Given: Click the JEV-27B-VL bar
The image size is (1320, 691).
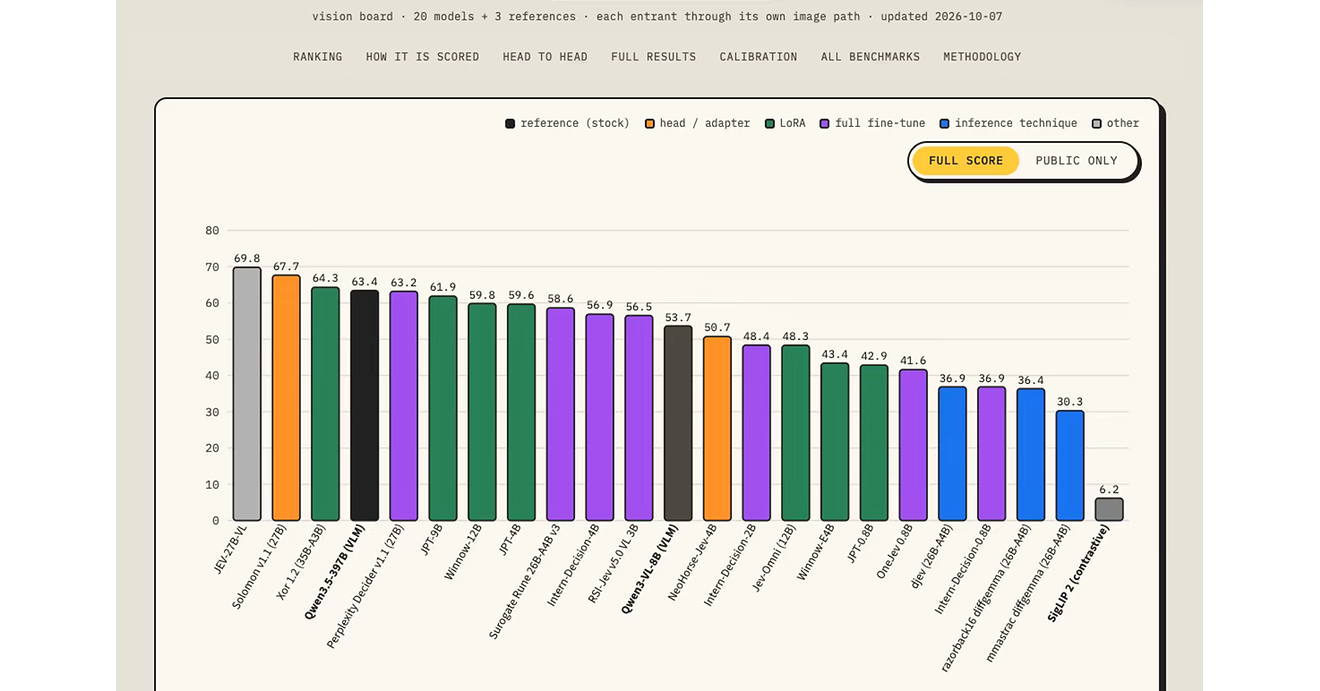Looking at the screenshot, I should 247,394.
